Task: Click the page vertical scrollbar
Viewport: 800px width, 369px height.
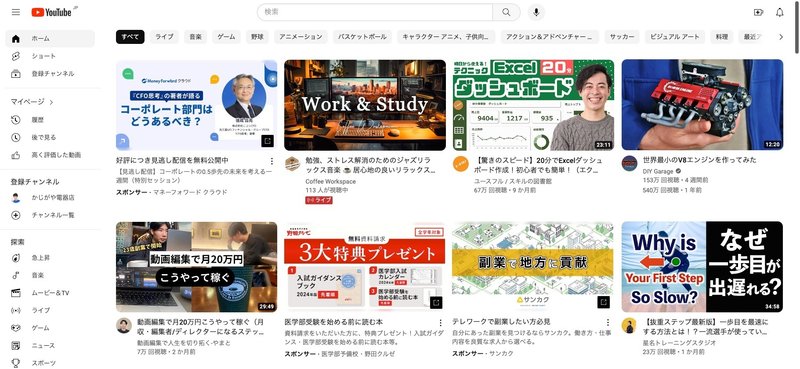Action: point(797,27)
